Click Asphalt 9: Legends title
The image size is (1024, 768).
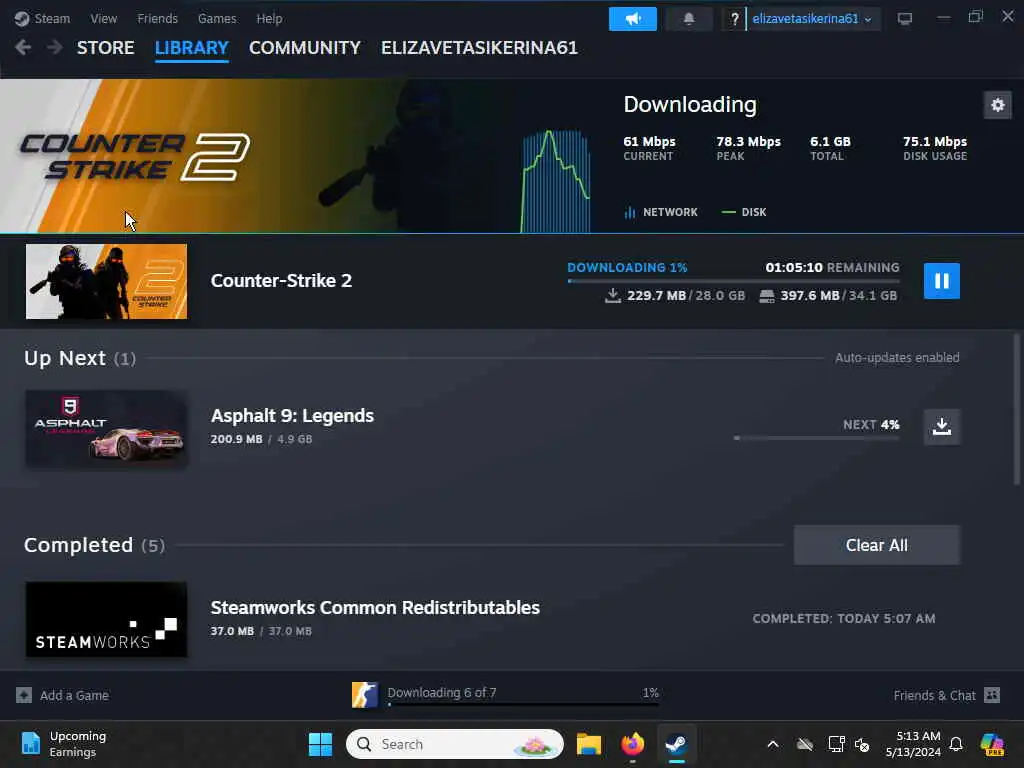292,416
